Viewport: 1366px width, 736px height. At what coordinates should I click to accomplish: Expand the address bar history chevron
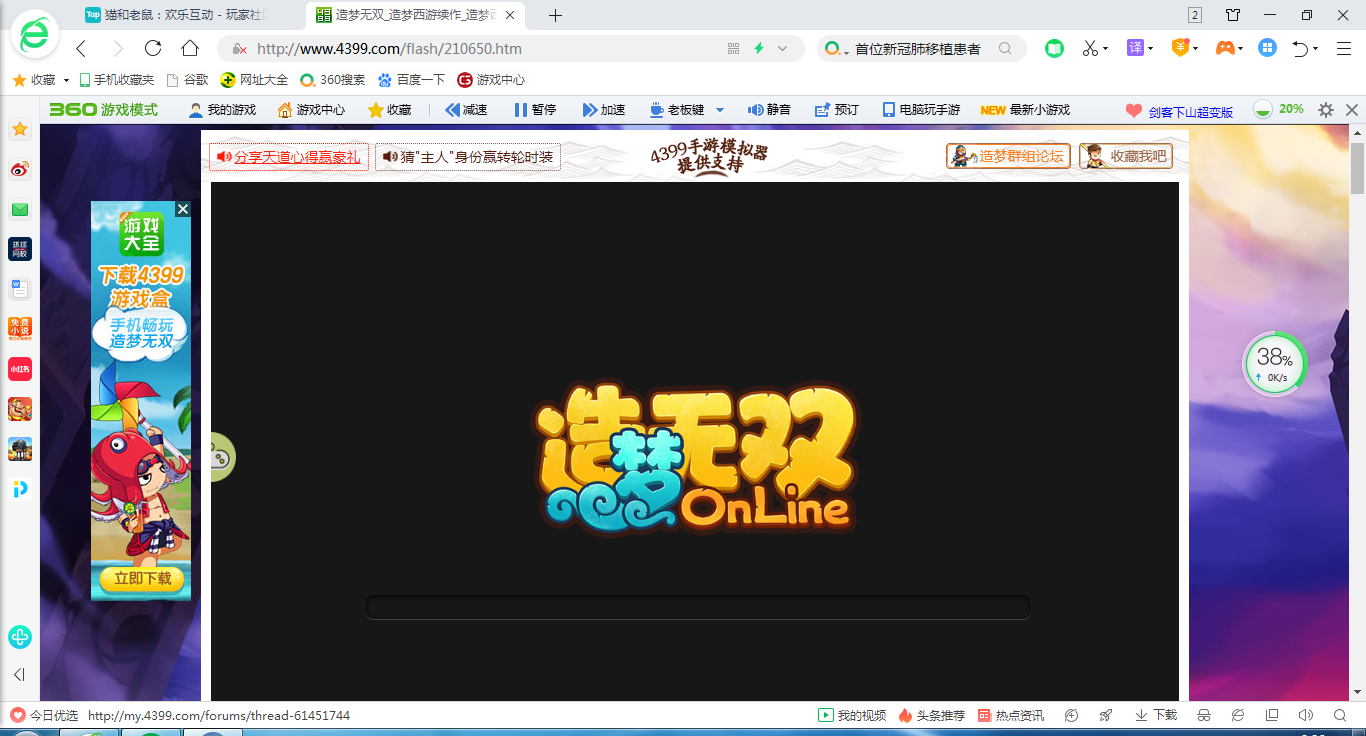pyautogui.click(x=783, y=48)
